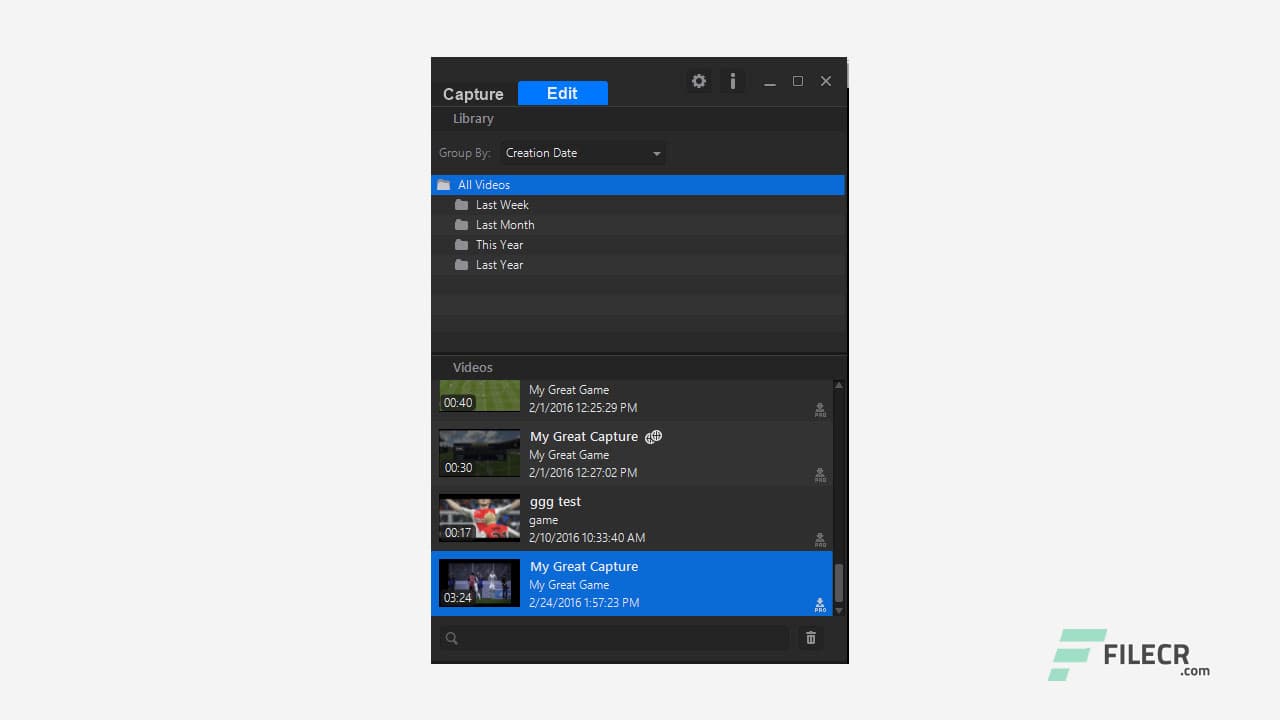This screenshot has height=720, width=1280.
Task: Click the 03:24 video thumbnail
Action: point(479,583)
